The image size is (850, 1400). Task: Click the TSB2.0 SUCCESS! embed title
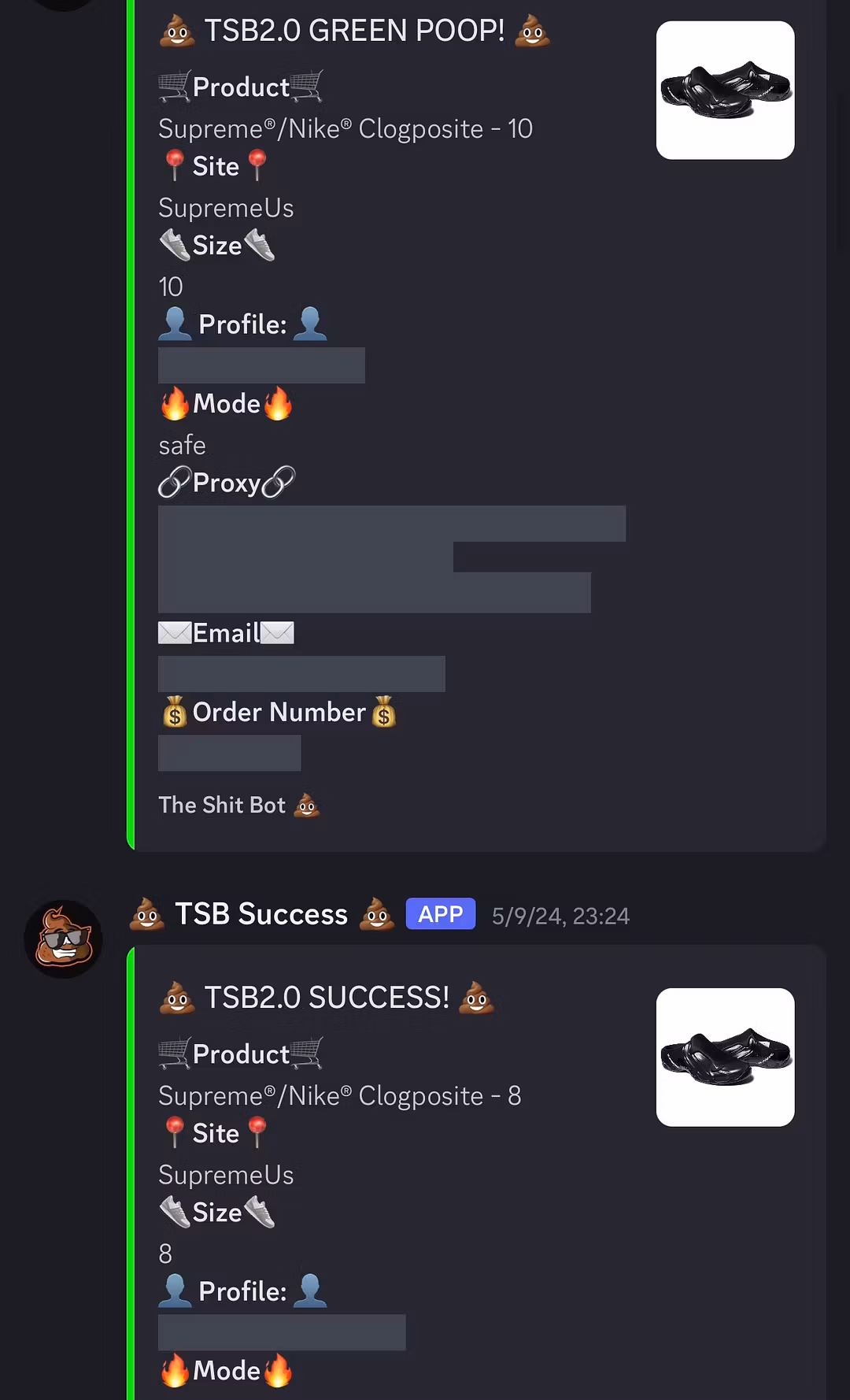[327, 998]
